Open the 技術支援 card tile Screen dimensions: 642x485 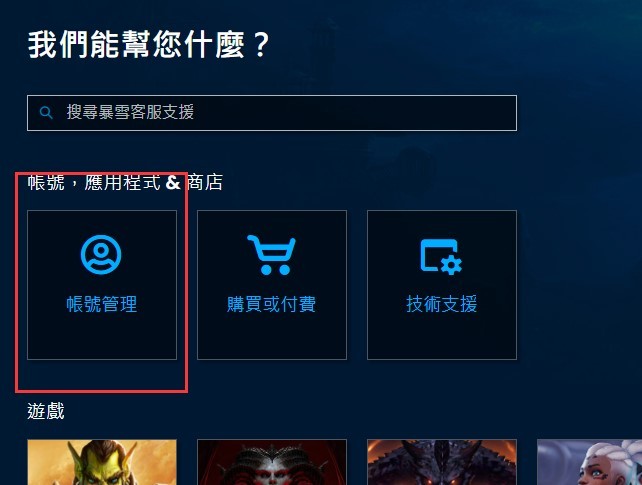pos(442,285)
